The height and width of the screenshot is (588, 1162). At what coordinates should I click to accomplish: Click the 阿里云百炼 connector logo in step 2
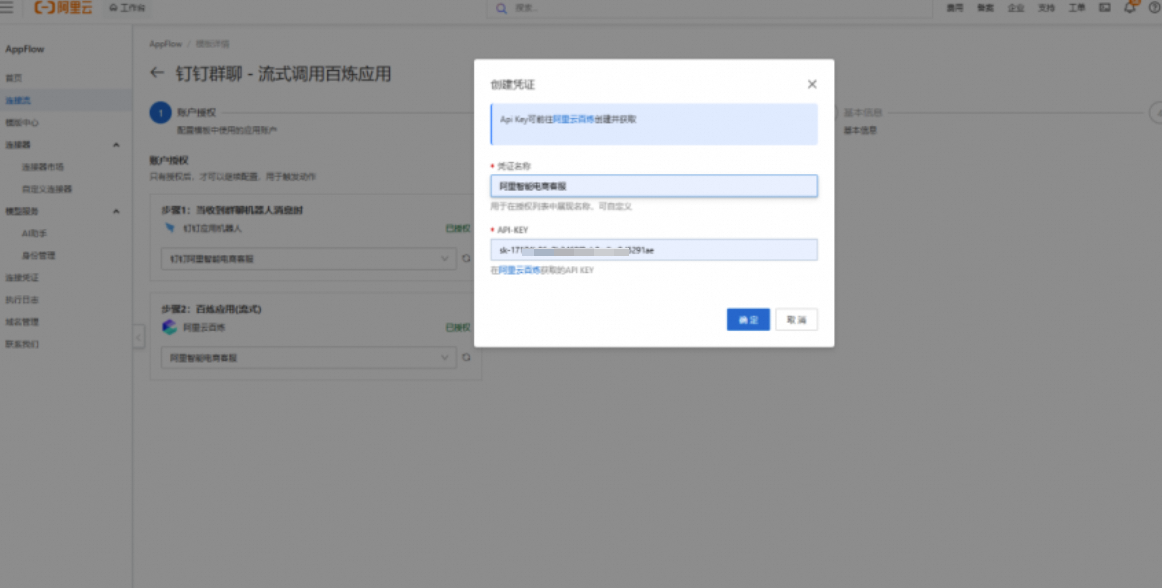click(170, 327)
